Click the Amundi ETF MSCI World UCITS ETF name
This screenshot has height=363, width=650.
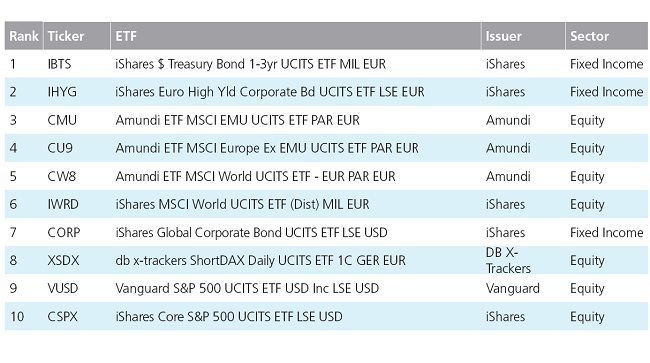pos(255,176)
